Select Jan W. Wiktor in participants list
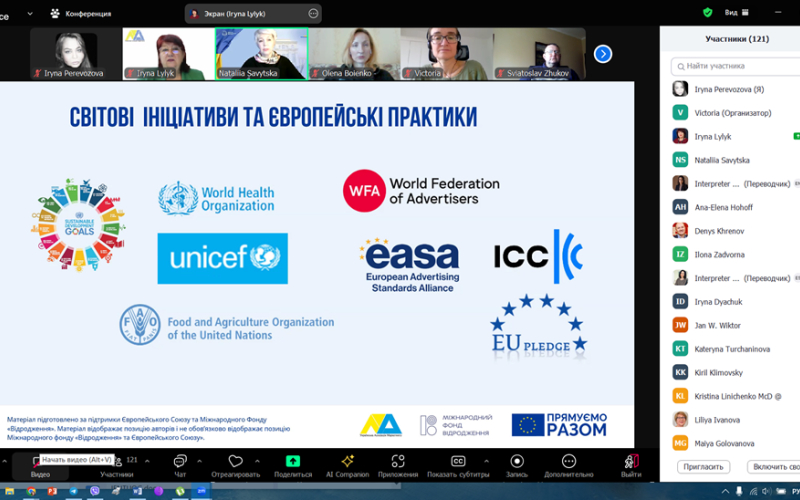800x500 pixels. click(733, 325)
